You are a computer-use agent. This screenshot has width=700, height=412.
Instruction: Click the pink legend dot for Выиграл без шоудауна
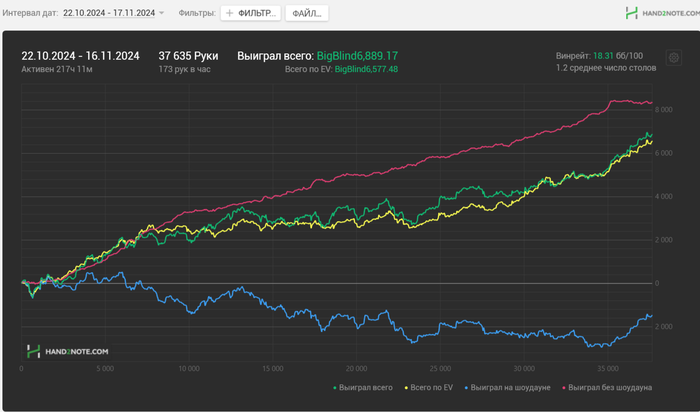point(564,388)
